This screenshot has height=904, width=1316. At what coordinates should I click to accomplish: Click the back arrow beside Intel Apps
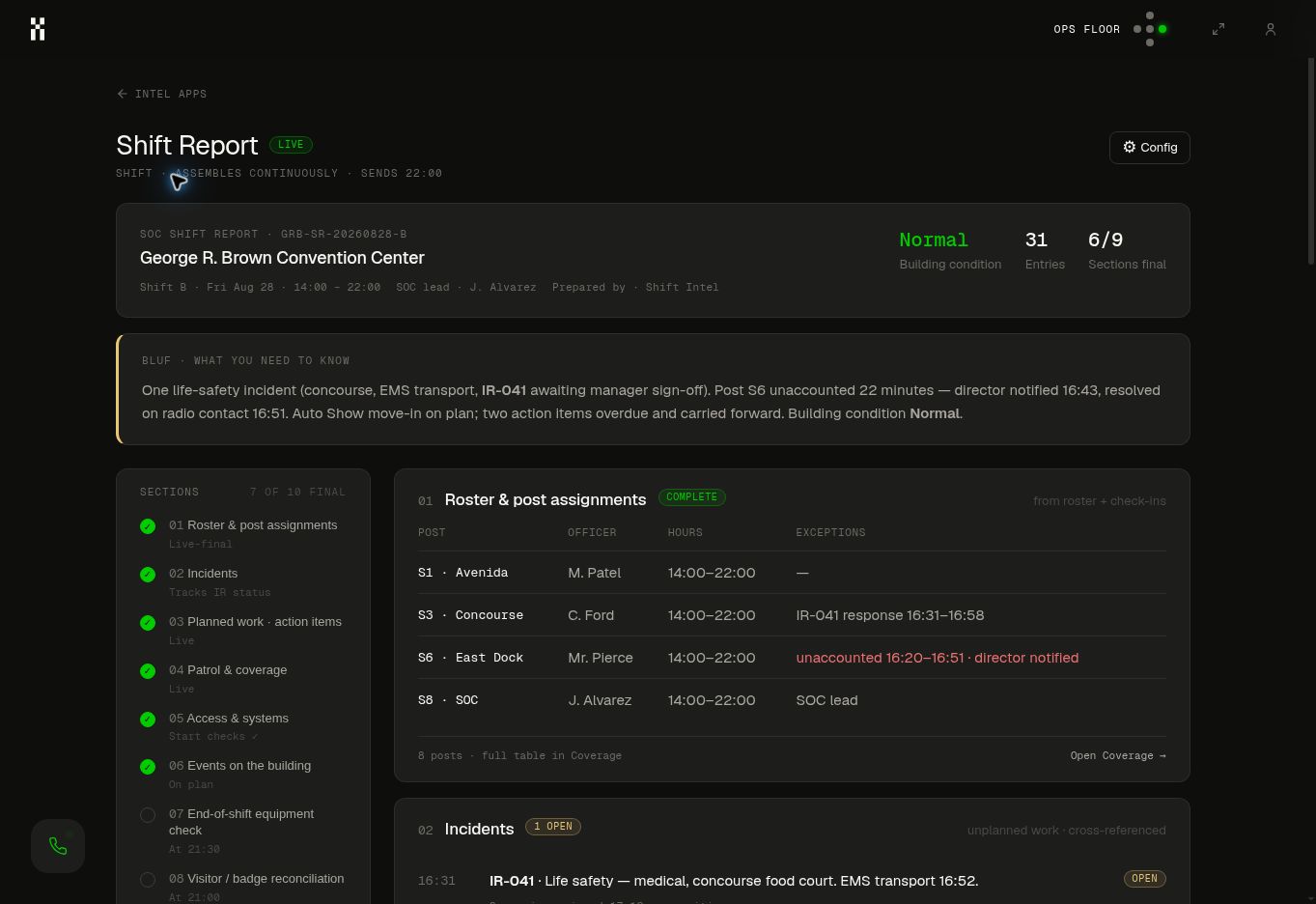(122, 94)
